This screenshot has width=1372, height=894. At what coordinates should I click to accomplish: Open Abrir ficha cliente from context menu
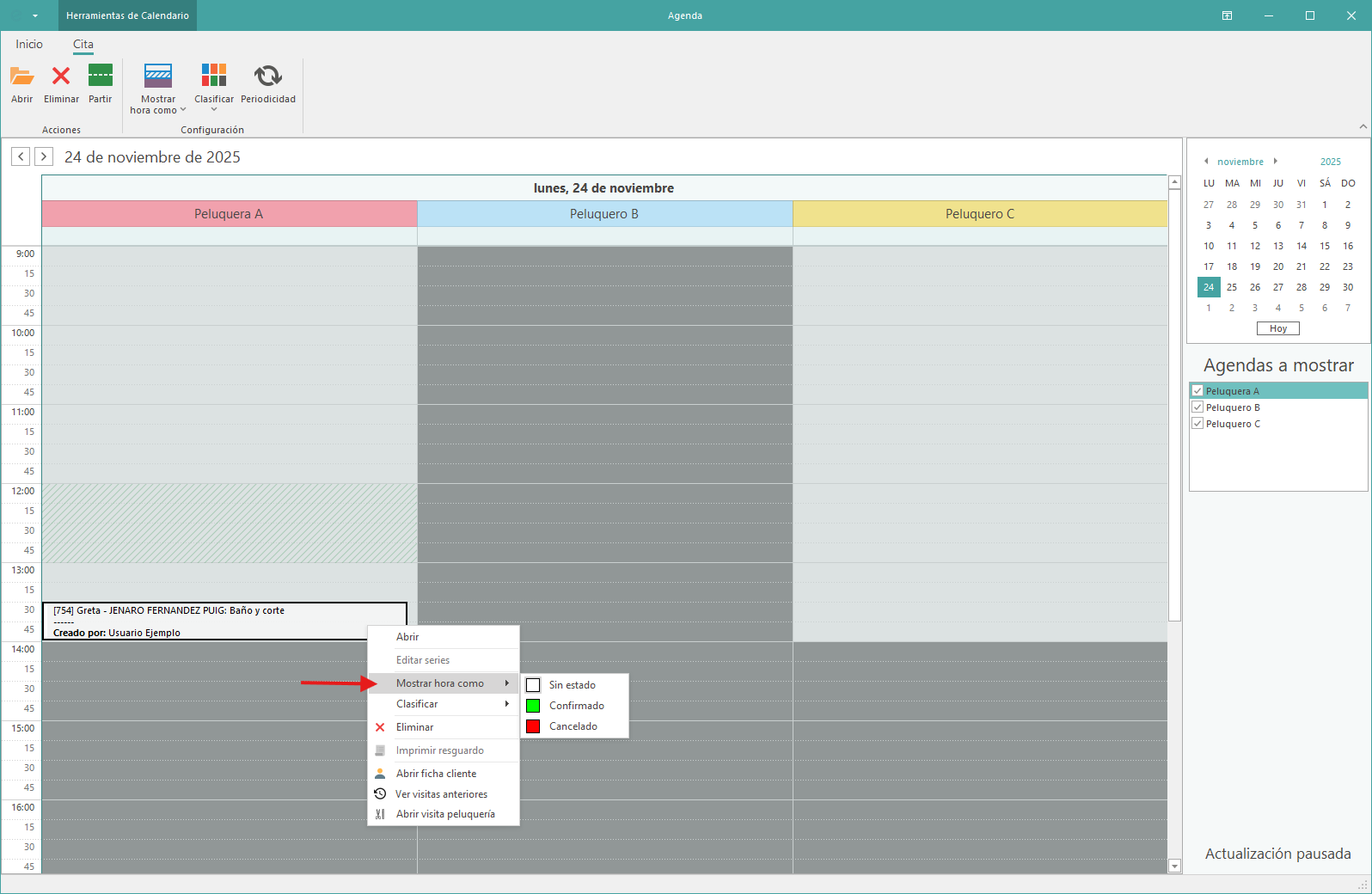(436, 774)
